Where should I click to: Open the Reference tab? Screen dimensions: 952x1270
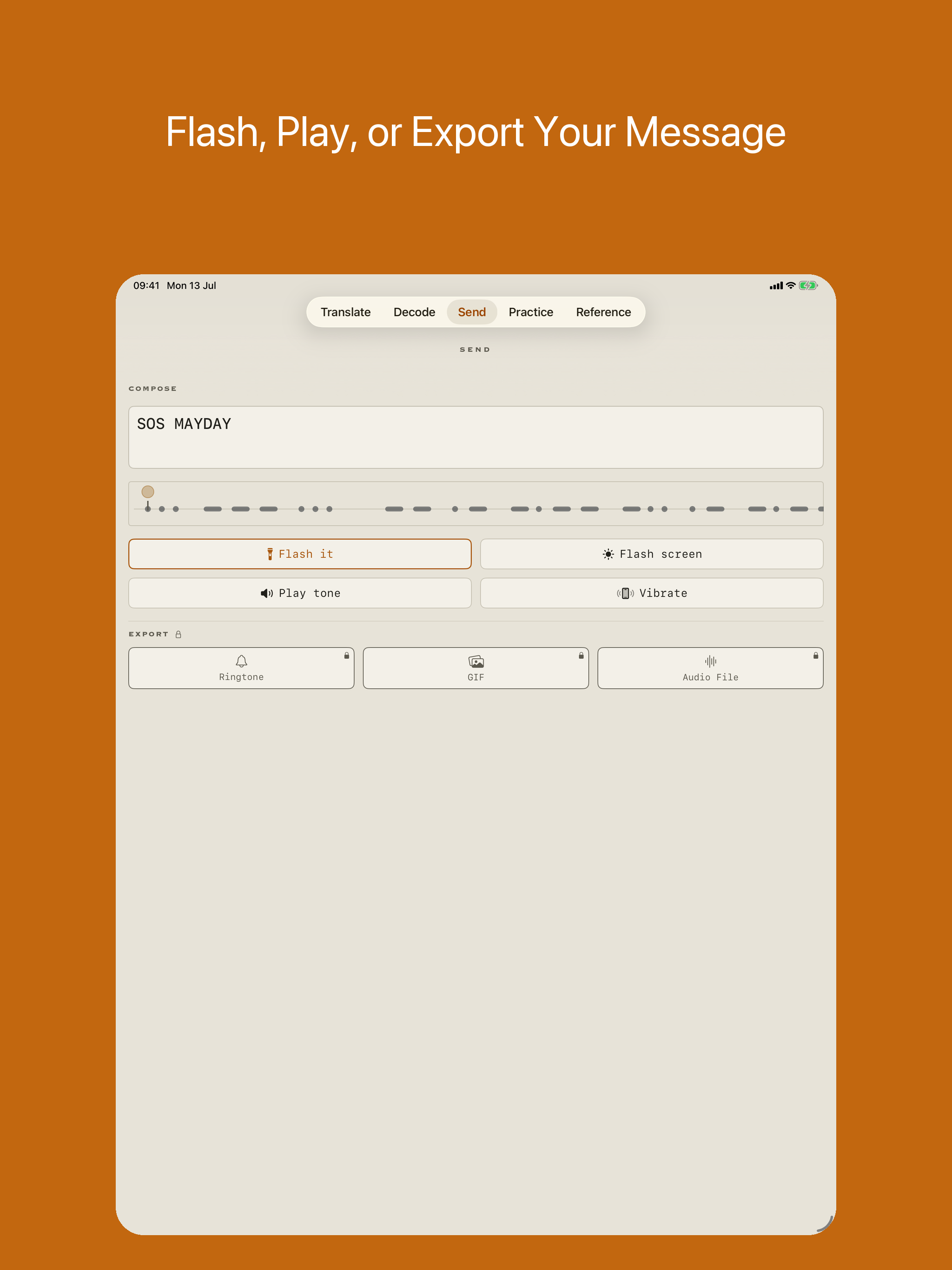click(603, 312)
